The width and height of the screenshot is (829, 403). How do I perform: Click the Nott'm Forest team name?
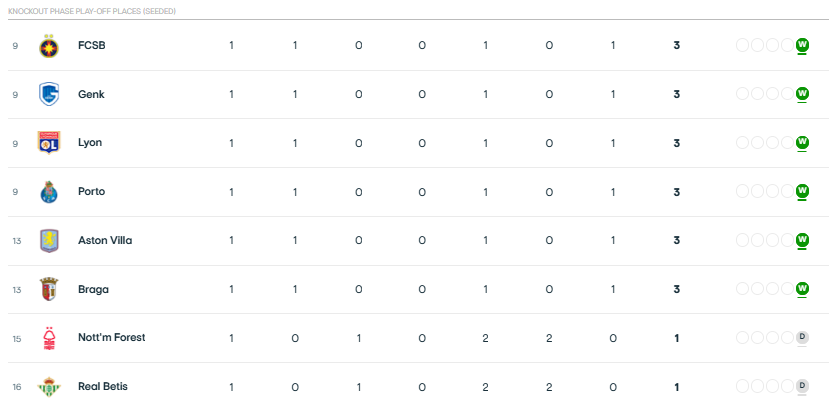click(x=112, y=337)
